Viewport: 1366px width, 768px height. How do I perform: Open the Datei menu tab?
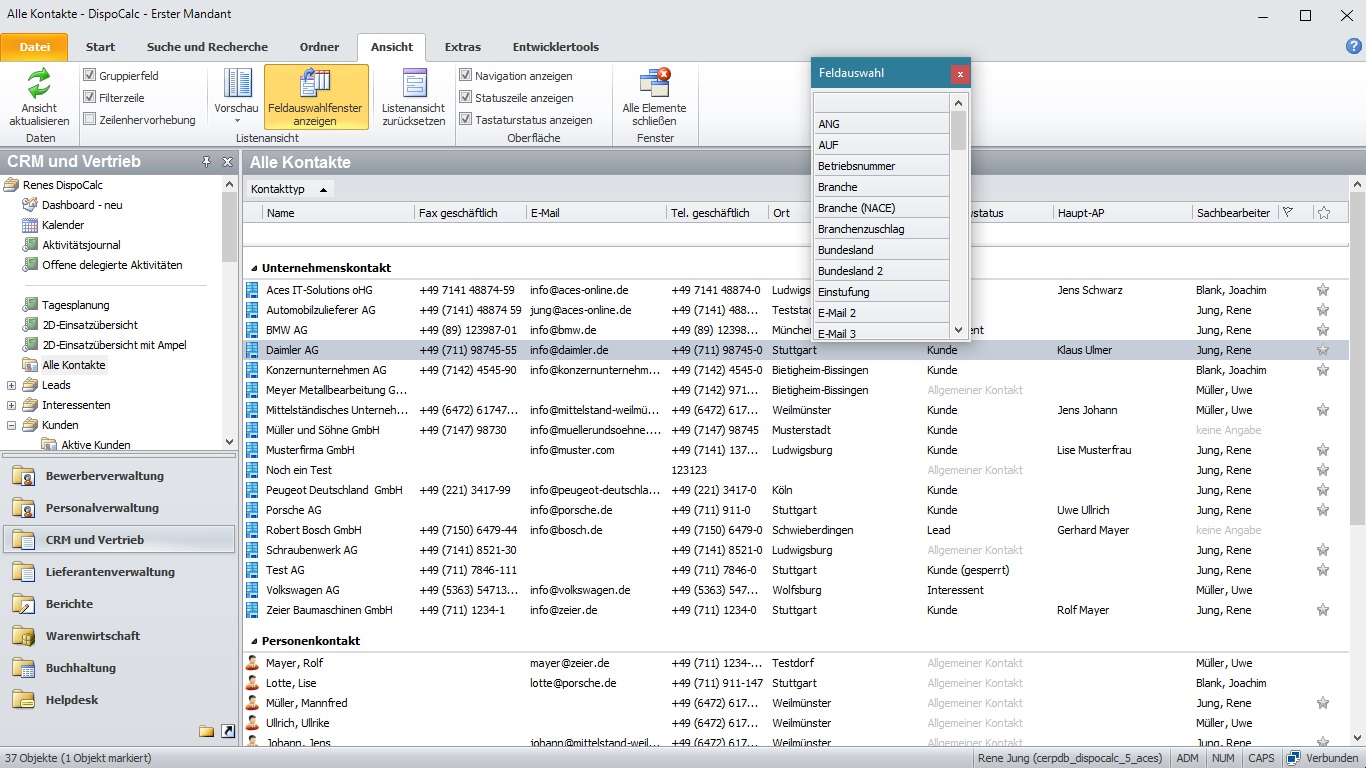pos(34,47)
